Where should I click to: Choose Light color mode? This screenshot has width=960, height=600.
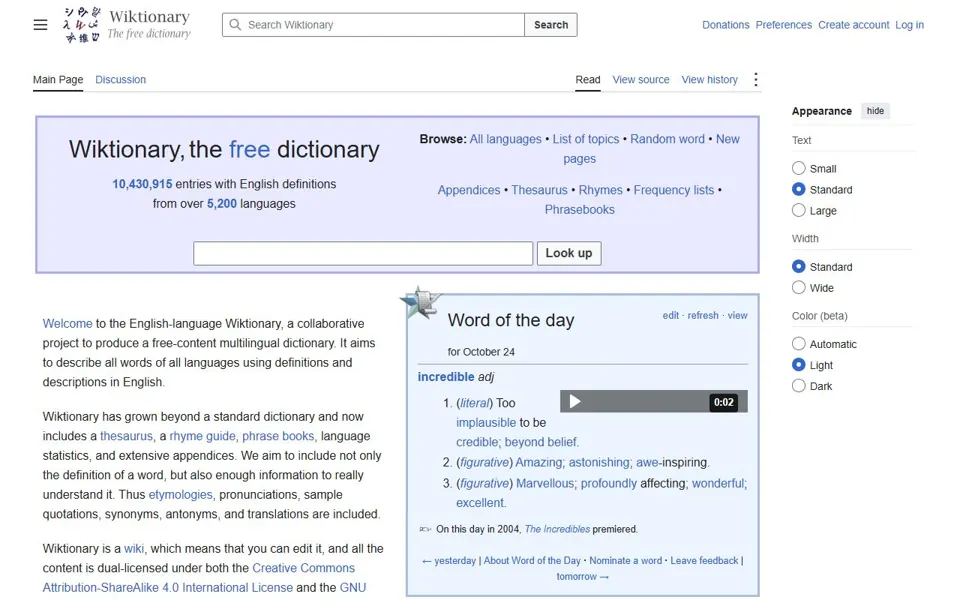798,364
